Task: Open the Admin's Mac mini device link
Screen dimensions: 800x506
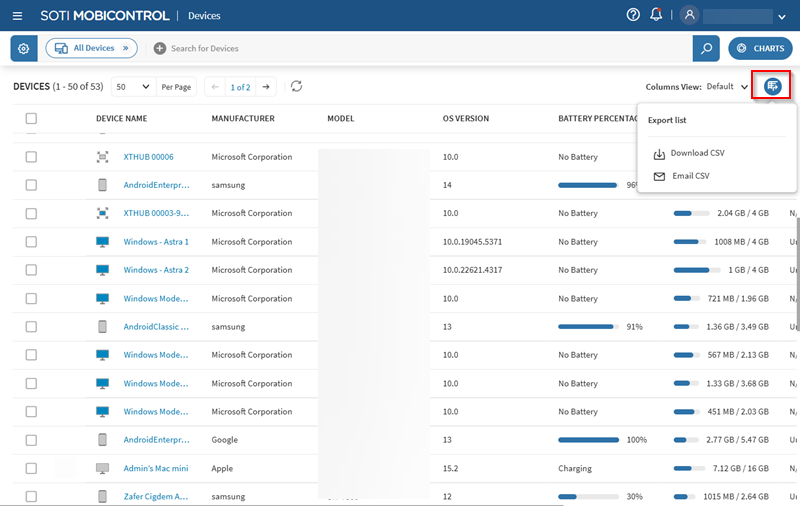Action: tap(157, 468)
